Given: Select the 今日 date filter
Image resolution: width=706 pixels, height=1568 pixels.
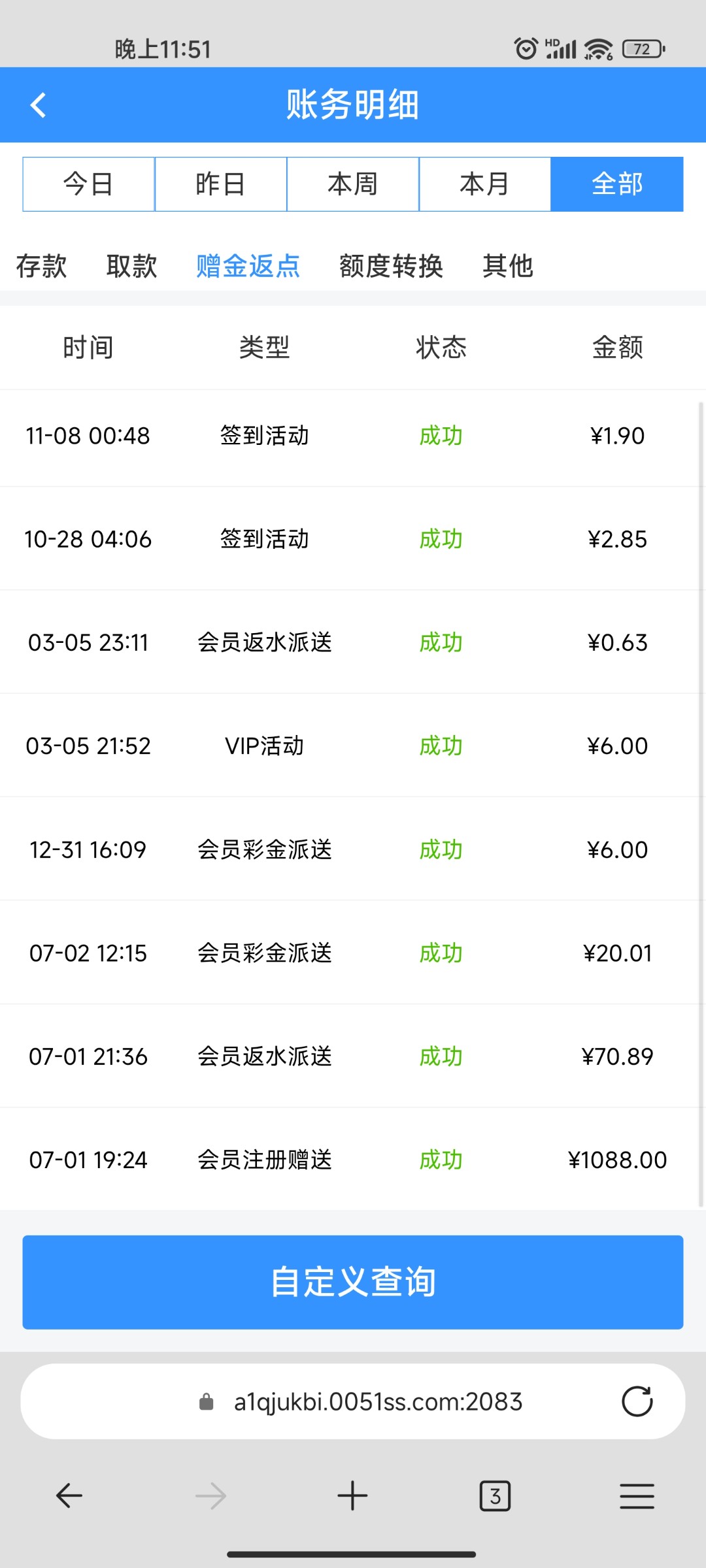Looking at the screenshot, I should pos(89,184).
